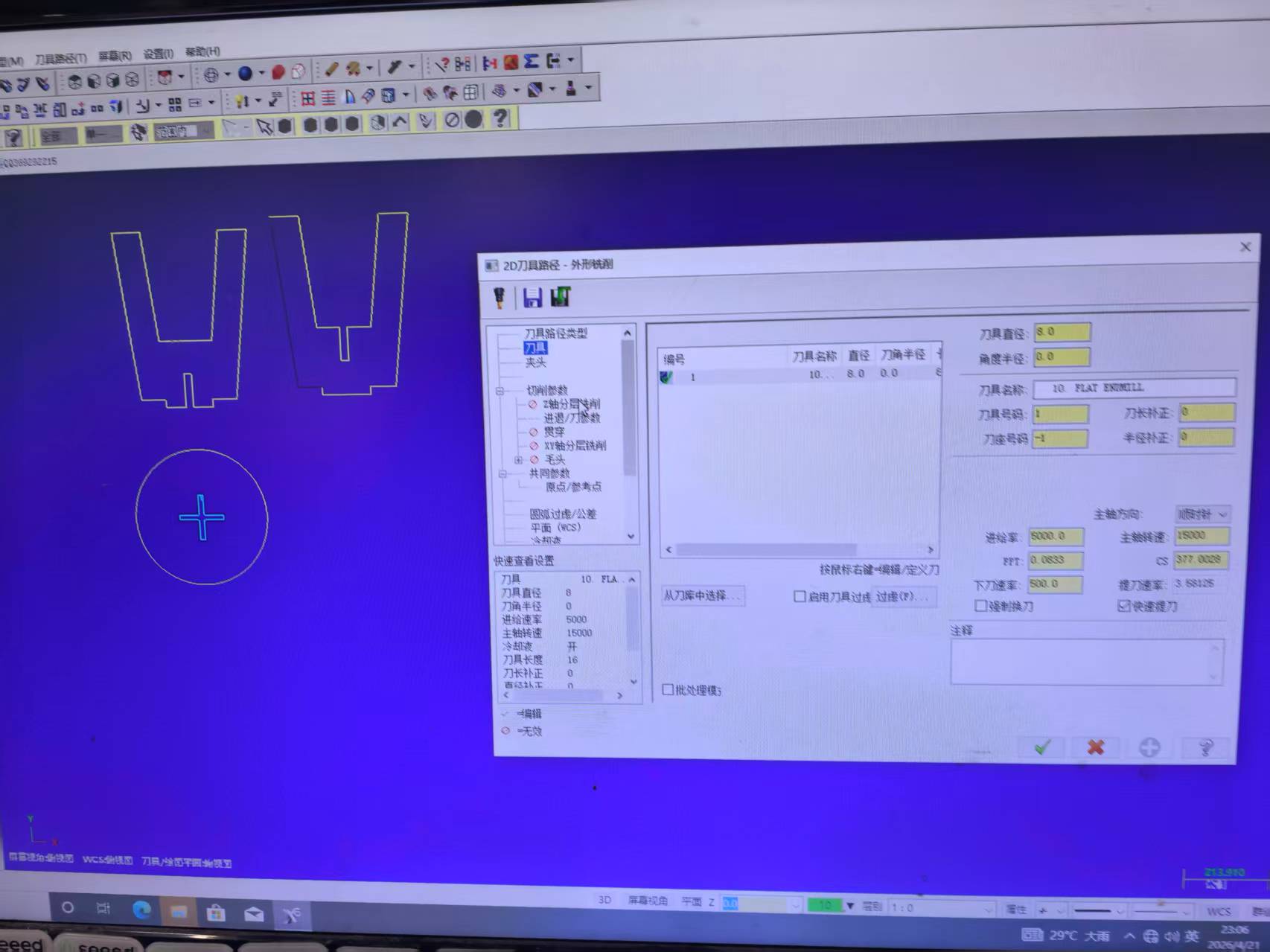Collapse the 共同参数 tree node
1270x952 pixels.
tap(502, 473)
